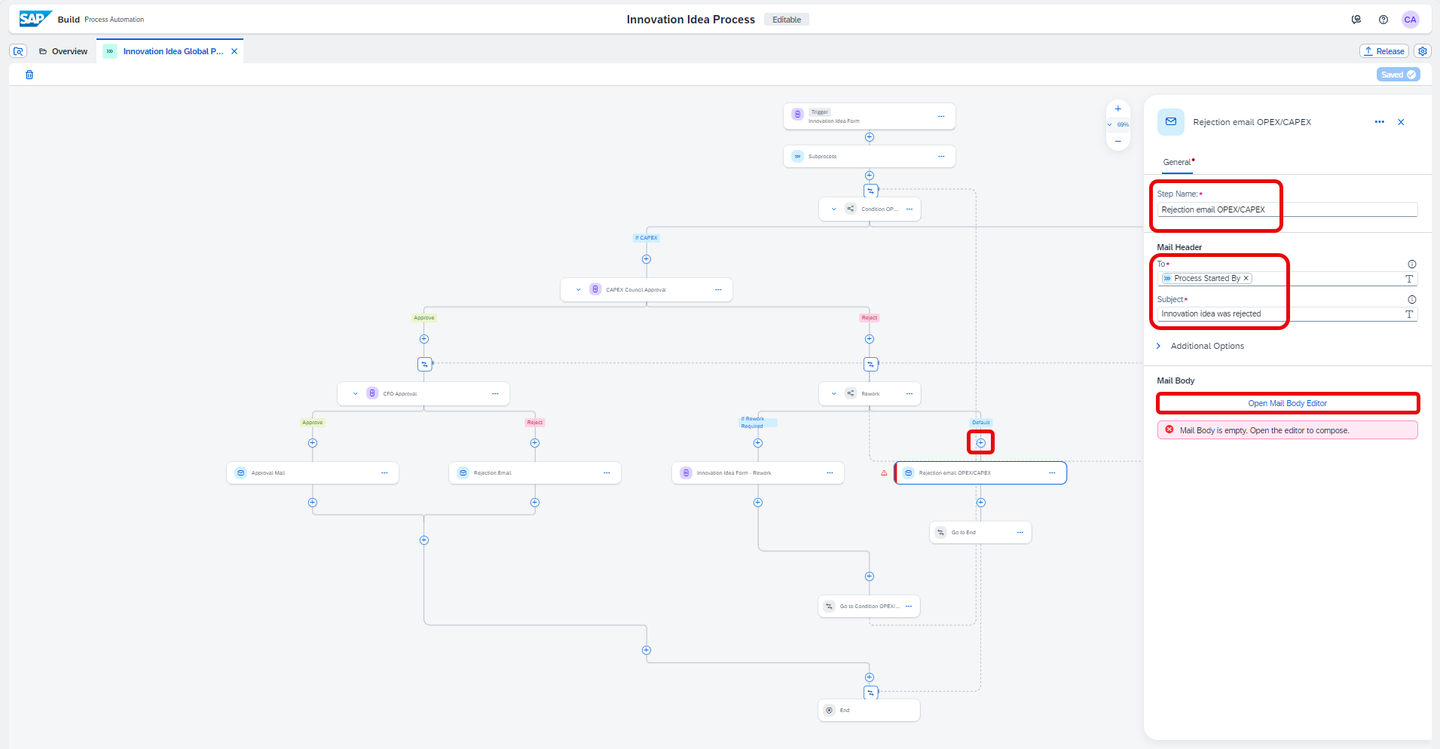This screenshot has width=1440, height=749.
Task: Click the Innovation Idea Process title
Action: pos(691,19)
